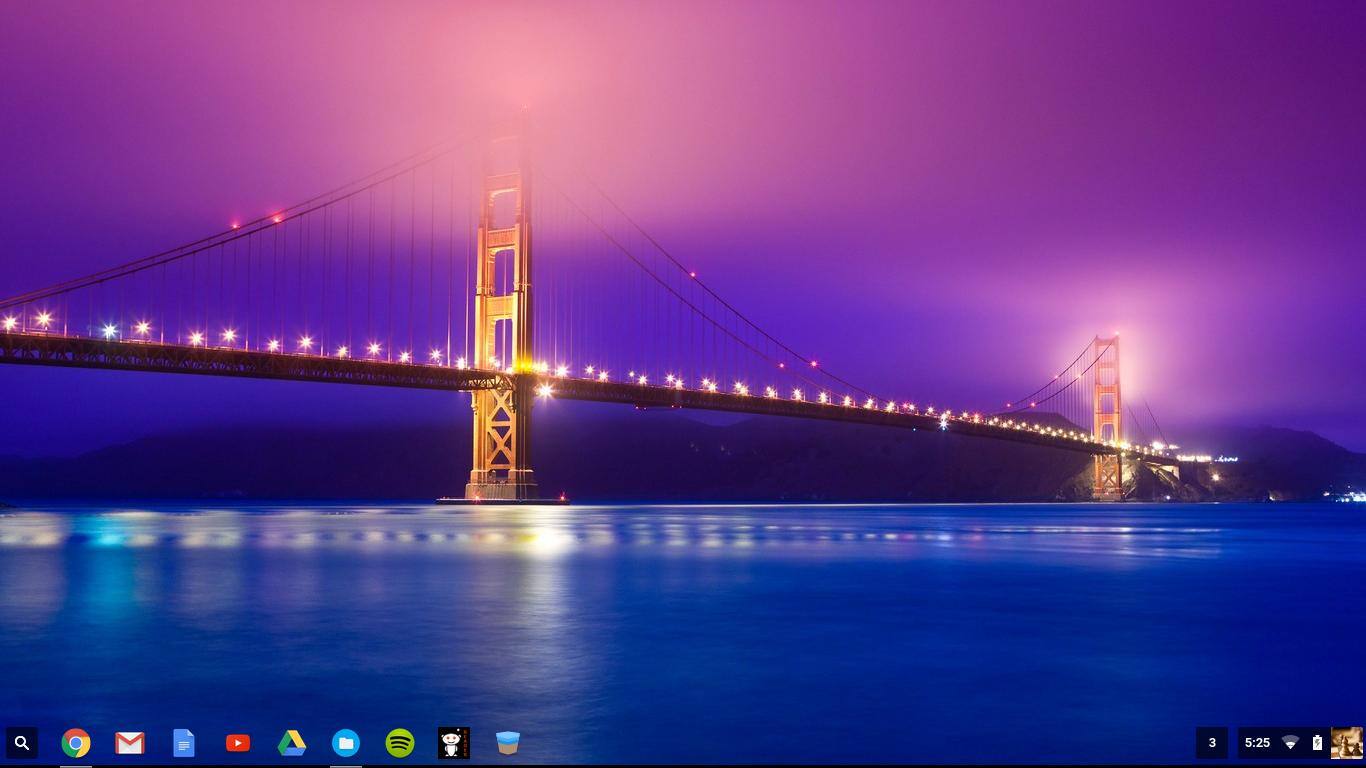Launch Spotify from the shelf
The width and height of the screenshot is (1366, 768).
(x=400, y=743)
